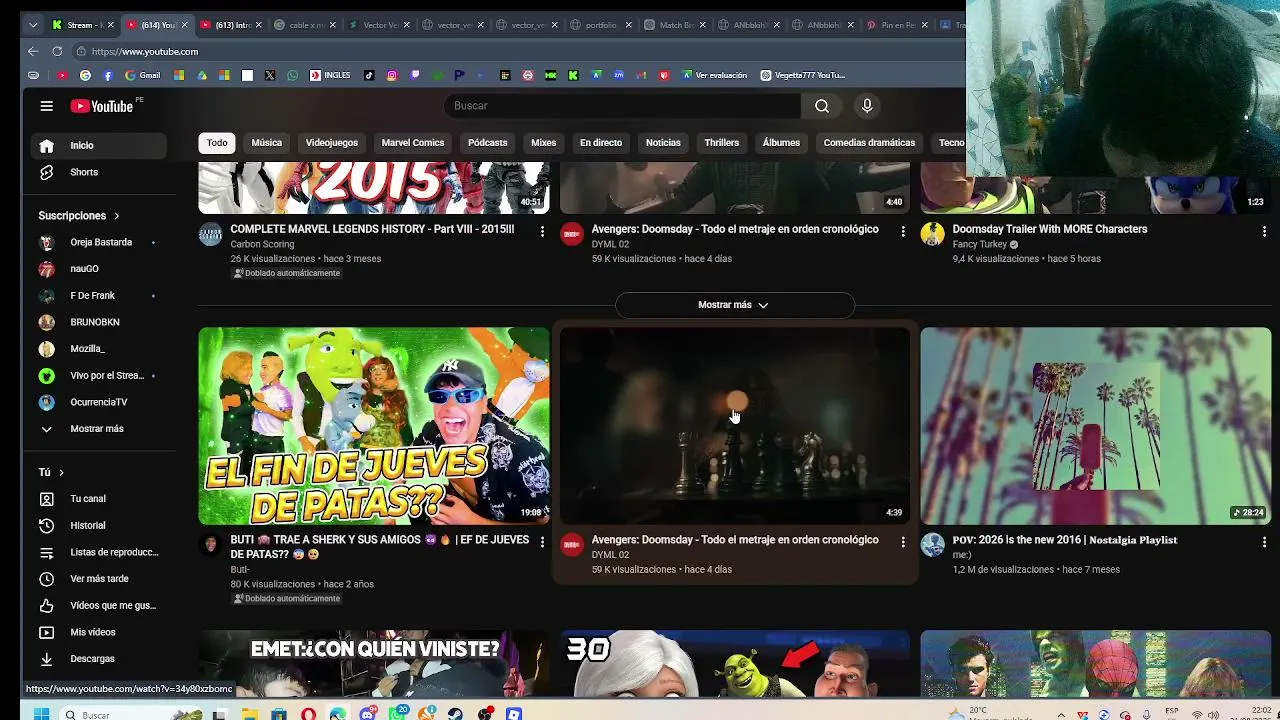
Task: Select the Thrillers filter chip
Action: click(722, 143)
